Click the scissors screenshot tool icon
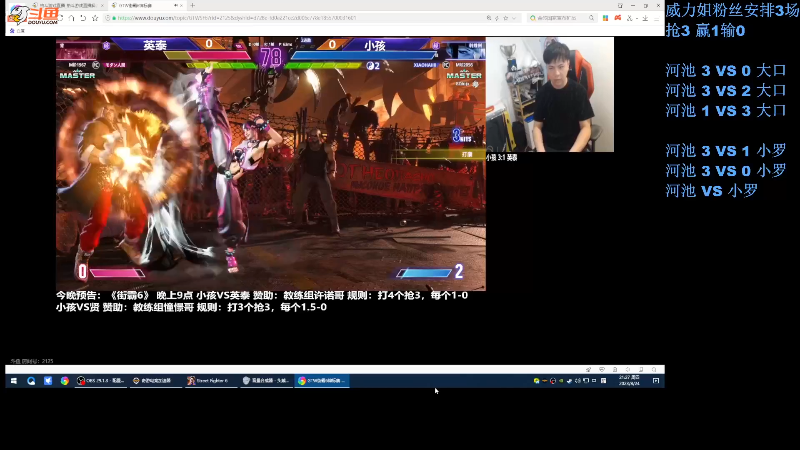Viewport: 800px width, 450px height. point(630,18)
